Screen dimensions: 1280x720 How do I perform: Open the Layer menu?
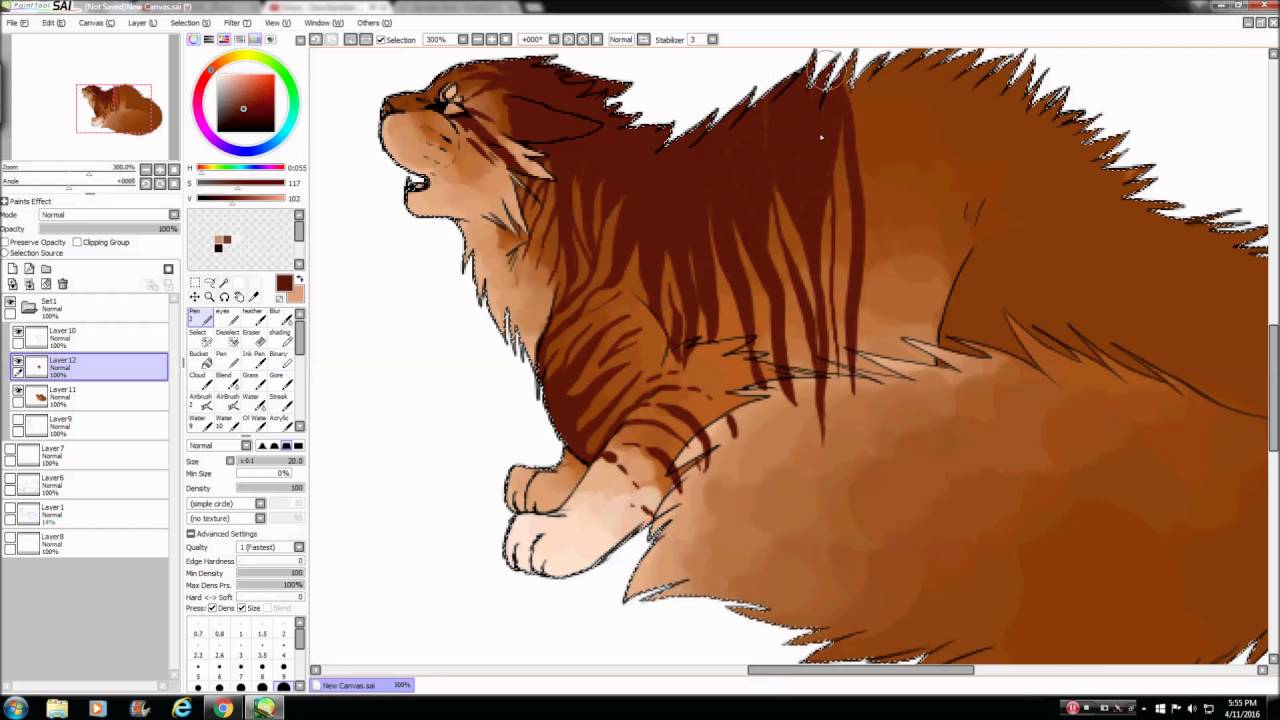(143, 23)
